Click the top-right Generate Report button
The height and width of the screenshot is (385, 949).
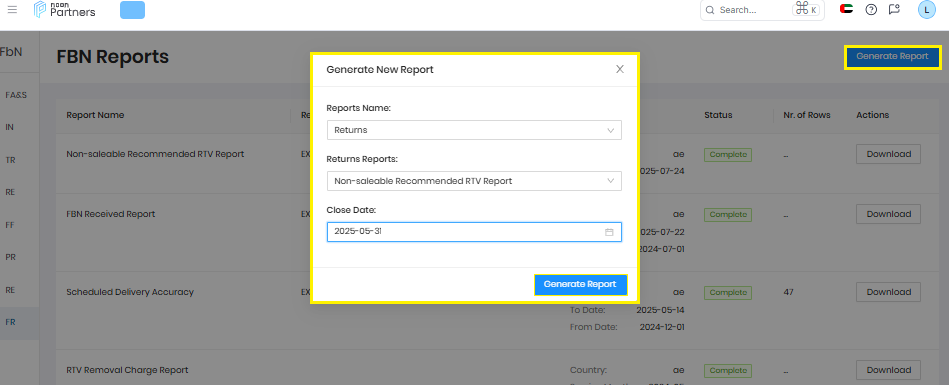(892, 57)
